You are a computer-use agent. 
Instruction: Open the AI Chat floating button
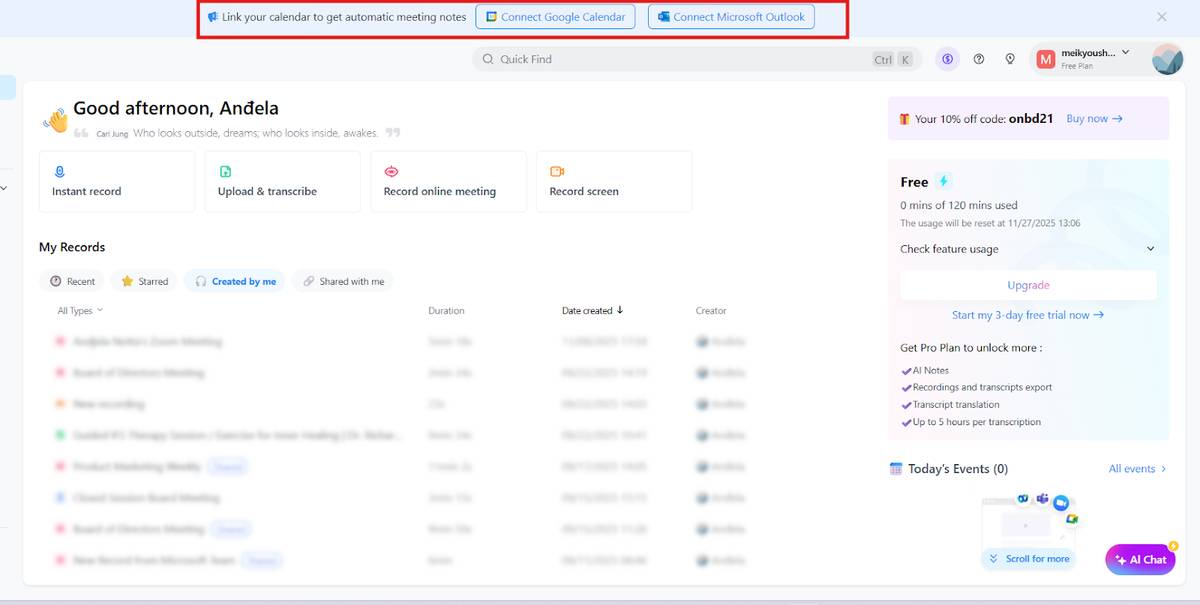click(1140, 560)
